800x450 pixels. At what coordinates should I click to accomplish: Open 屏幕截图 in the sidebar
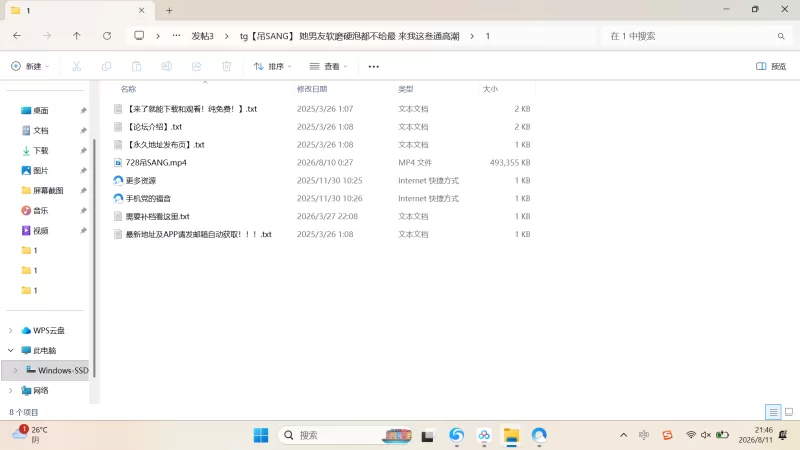48,190
